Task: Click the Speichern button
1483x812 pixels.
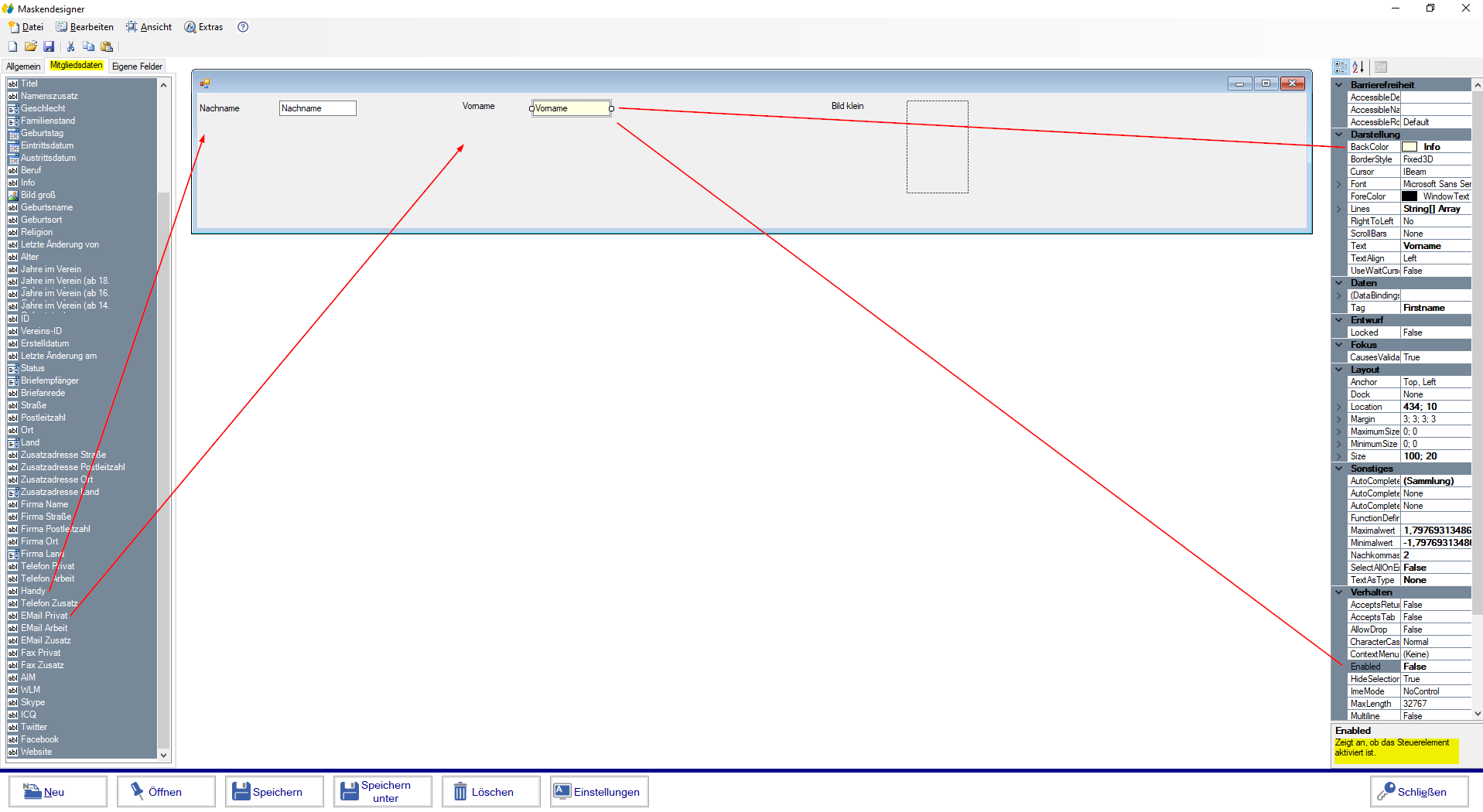Action: (x=275, y=791)
